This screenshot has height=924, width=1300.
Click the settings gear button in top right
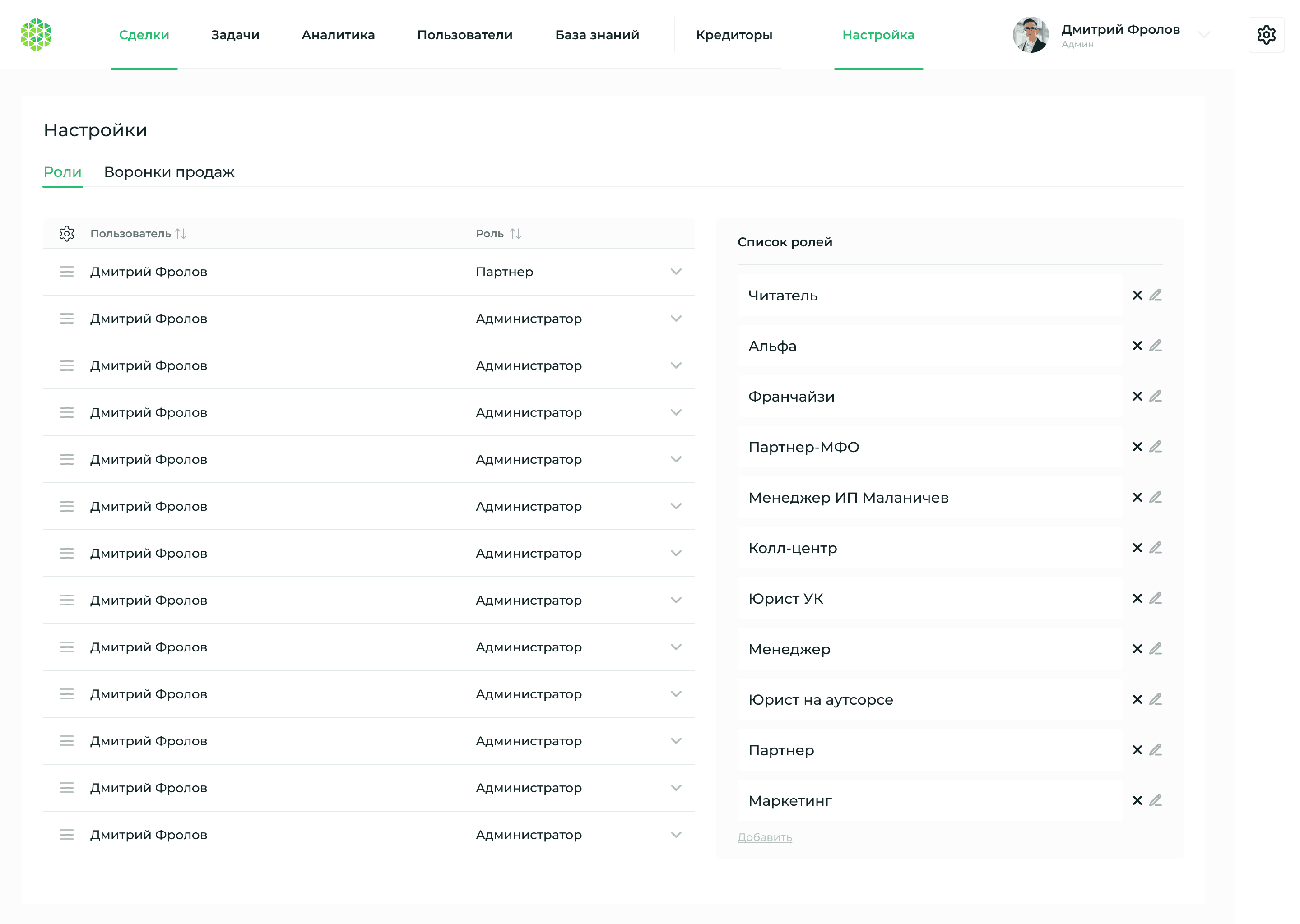pyautogui.click(x=1266, y=35)
